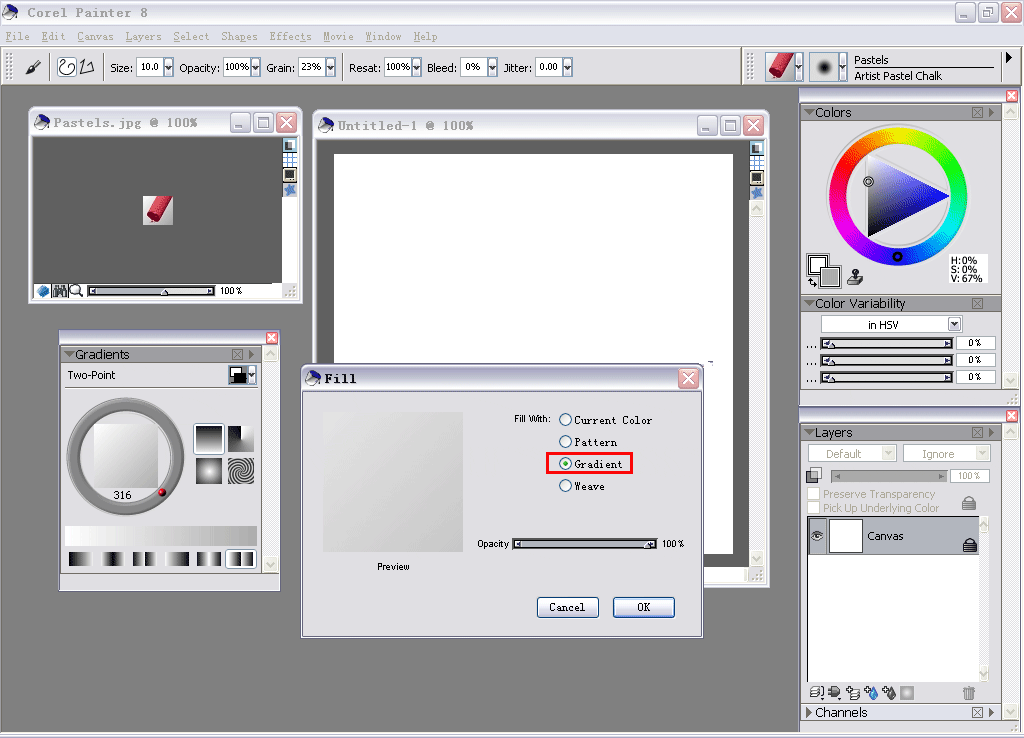Open the Resat dropdown arrow
The width and height of the screenshot is (1024, 738).
pos(417,67)
